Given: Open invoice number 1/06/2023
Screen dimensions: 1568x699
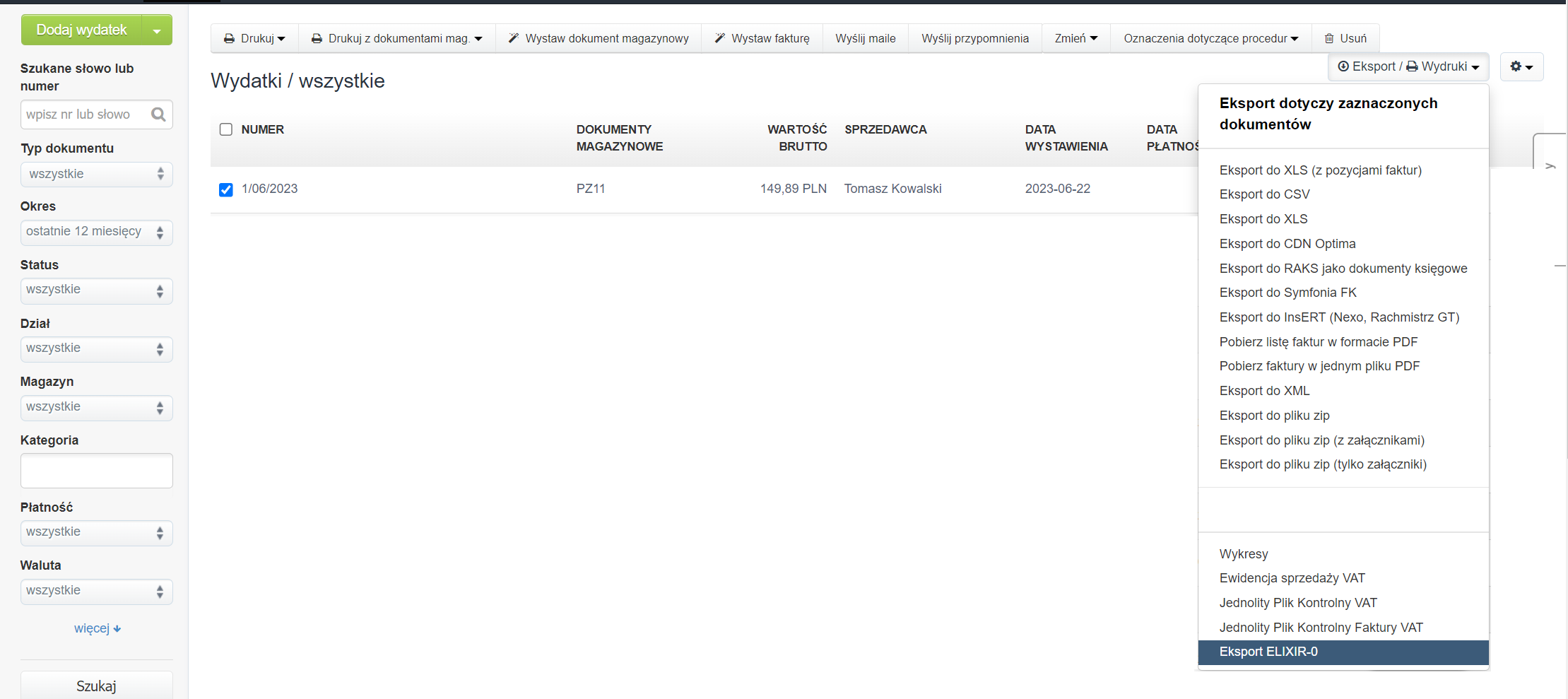Looking at the screenshot, I should tap(269, 189).
